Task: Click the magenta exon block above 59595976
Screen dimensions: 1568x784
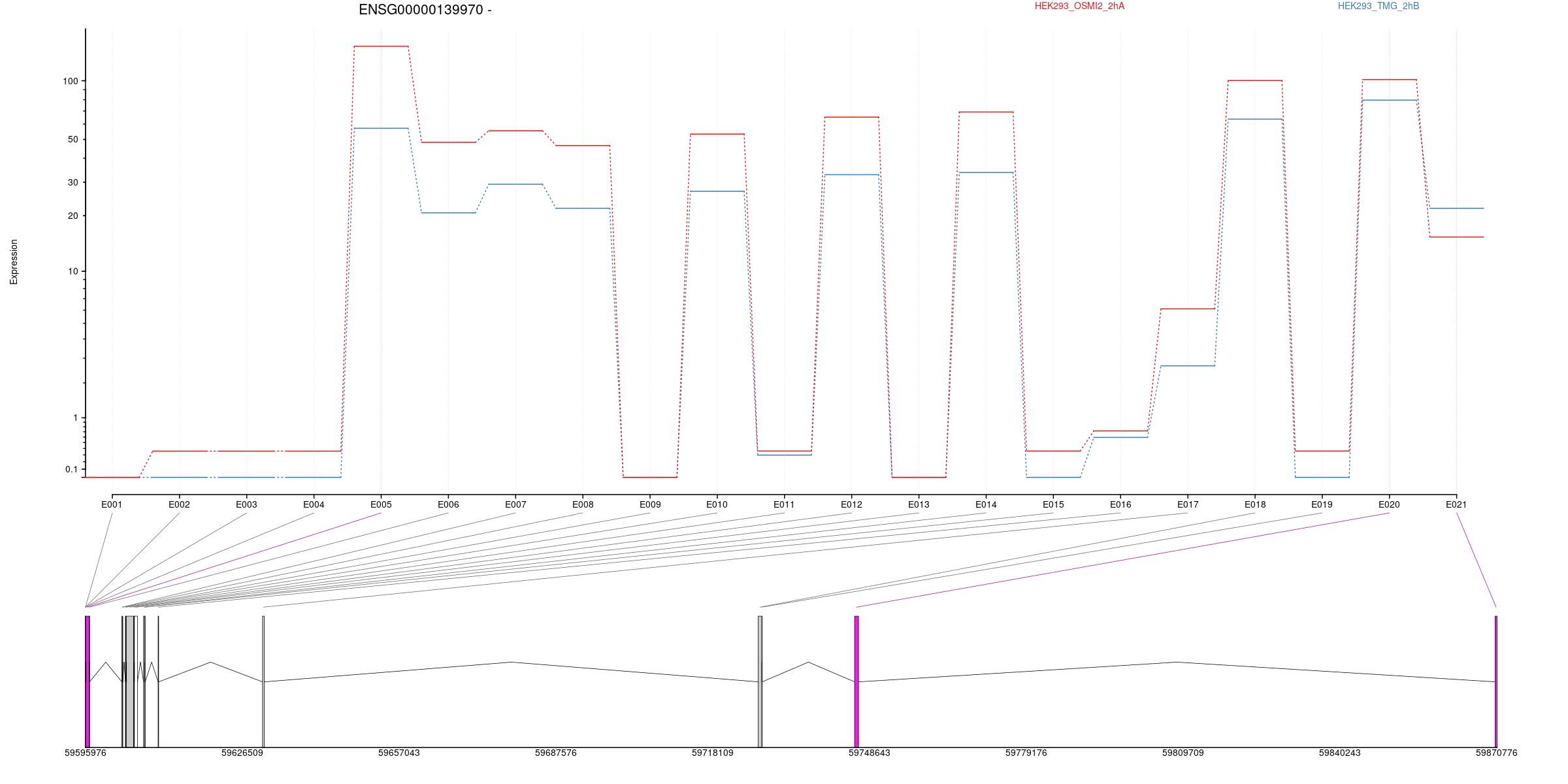Action: pyautogui.click(x=88, y=681)
